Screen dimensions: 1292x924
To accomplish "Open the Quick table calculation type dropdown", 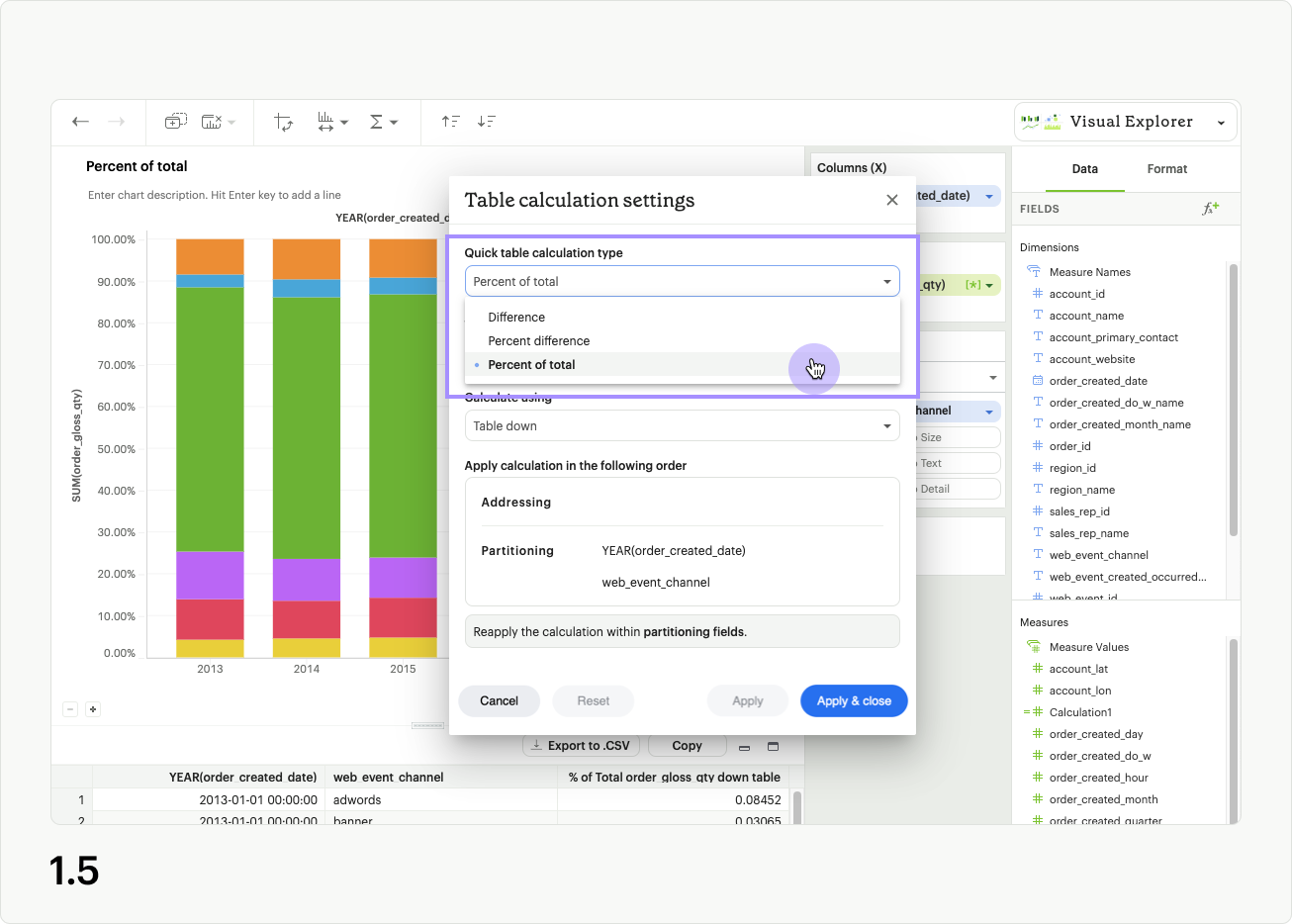I will (682, 281).
